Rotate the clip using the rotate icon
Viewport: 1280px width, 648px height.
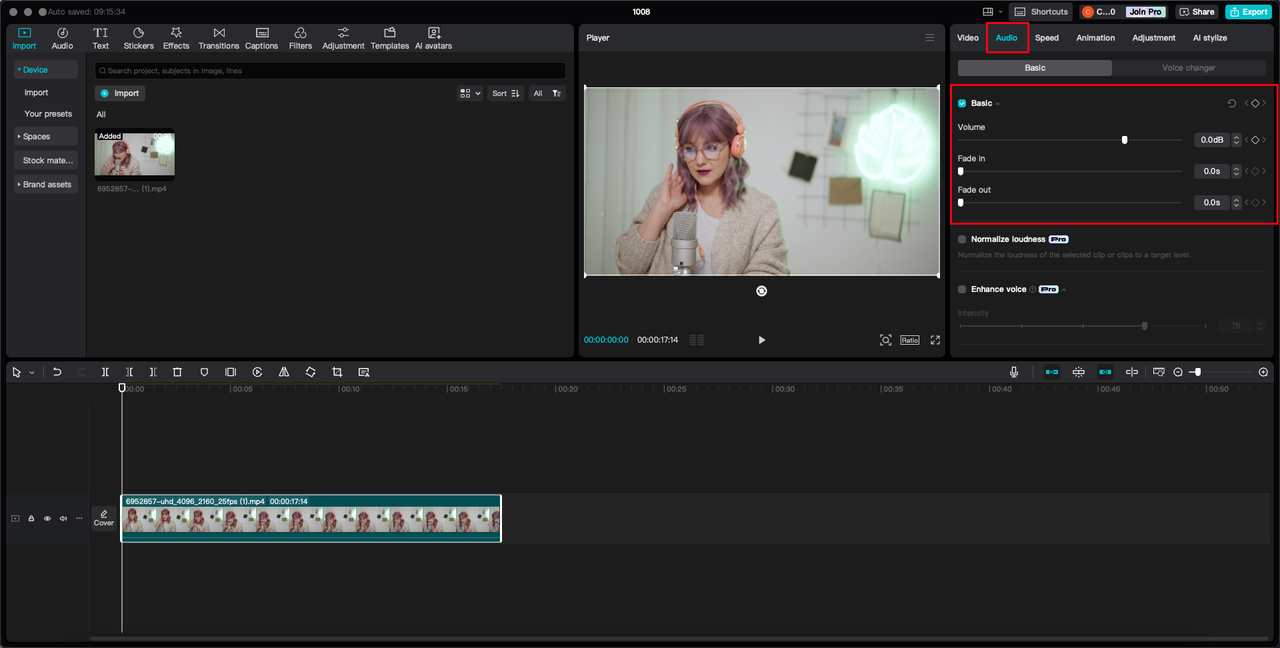tap(310, 372)
